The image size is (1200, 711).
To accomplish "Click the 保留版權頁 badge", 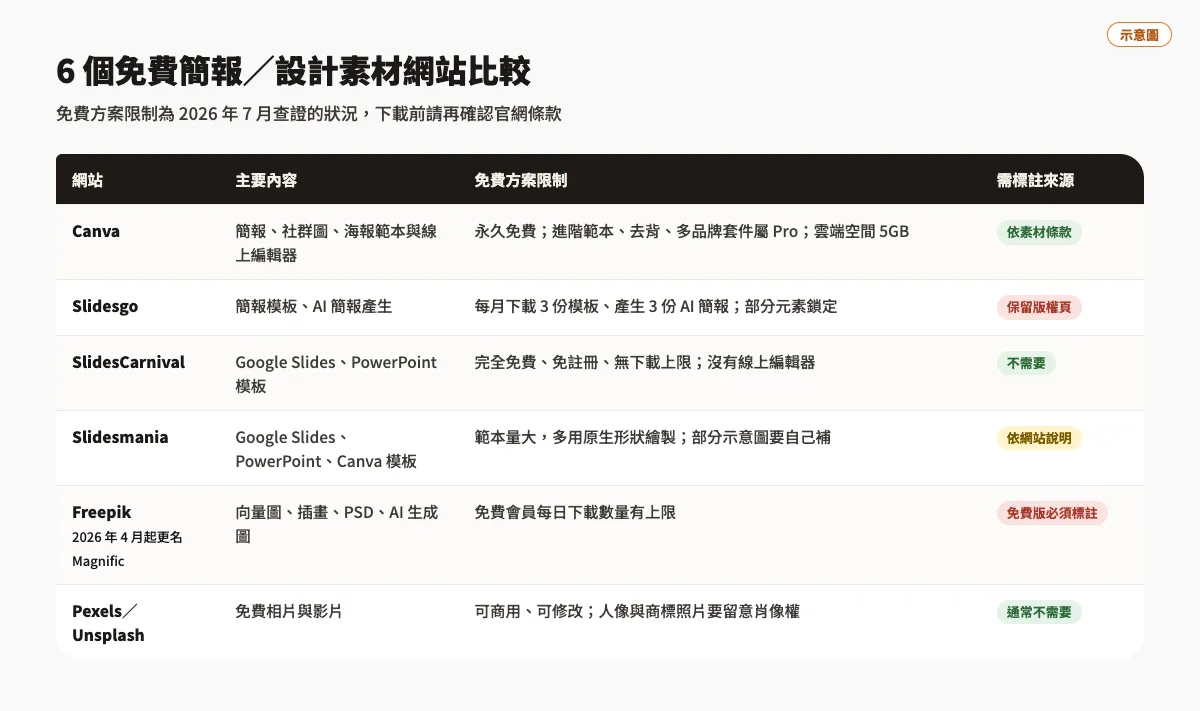I will coord(1039,307).
